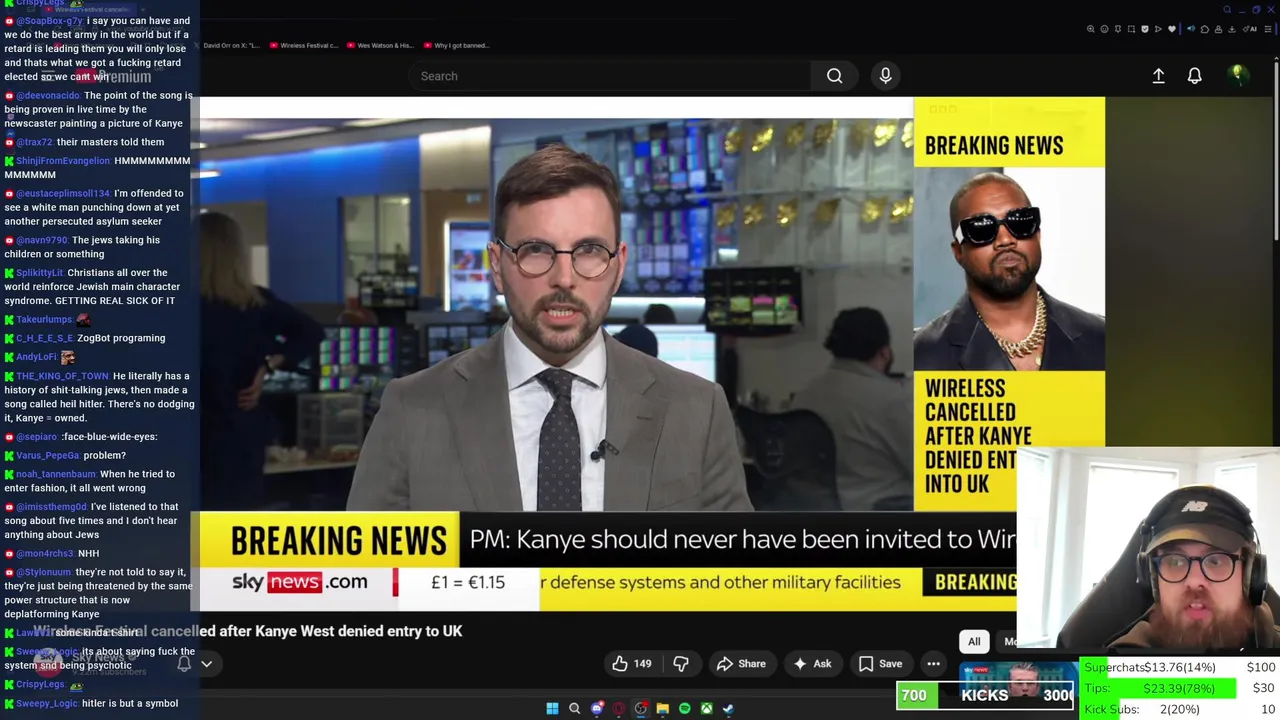Click username @SoapBox-g7y in chat
The height and width of the screenshot is (720, 1280).
[49, 21]
